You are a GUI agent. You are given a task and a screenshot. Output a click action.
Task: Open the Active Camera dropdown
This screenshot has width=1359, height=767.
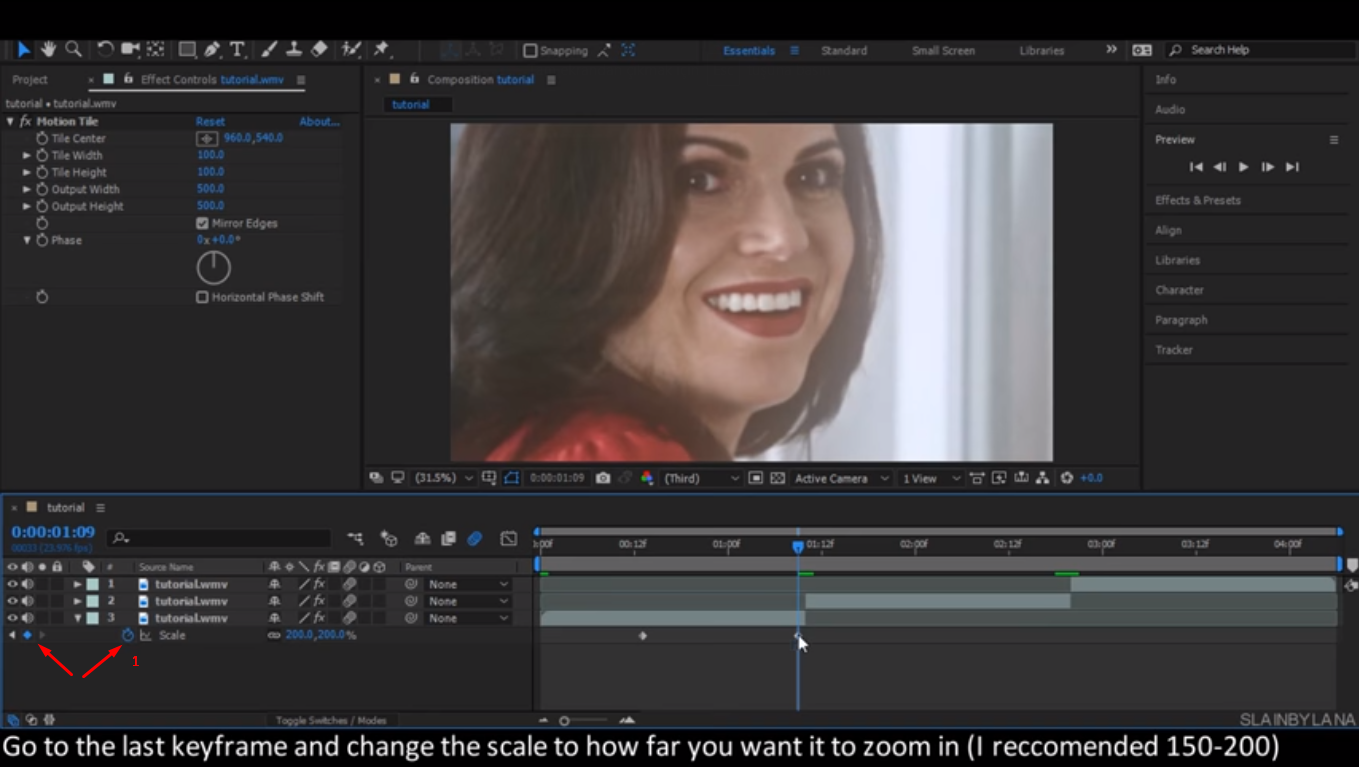(x=840, y=478)
